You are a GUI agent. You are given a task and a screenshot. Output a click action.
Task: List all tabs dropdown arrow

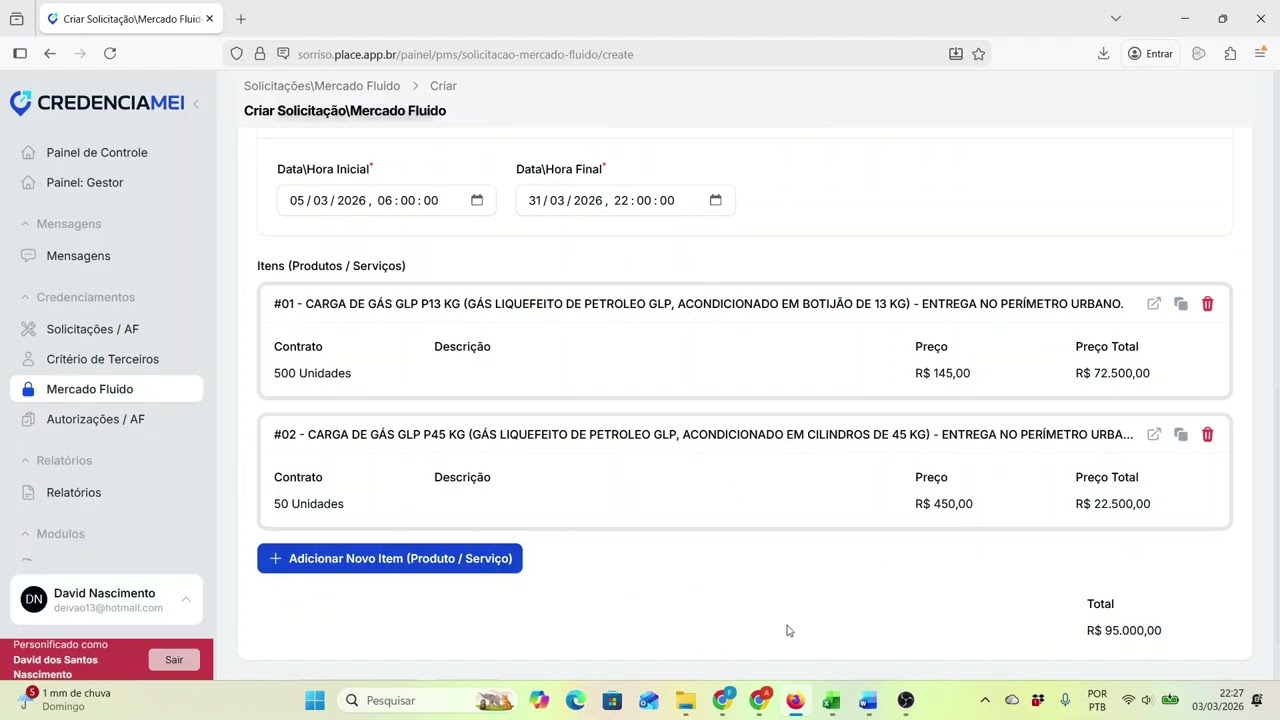coord(1116,19)
